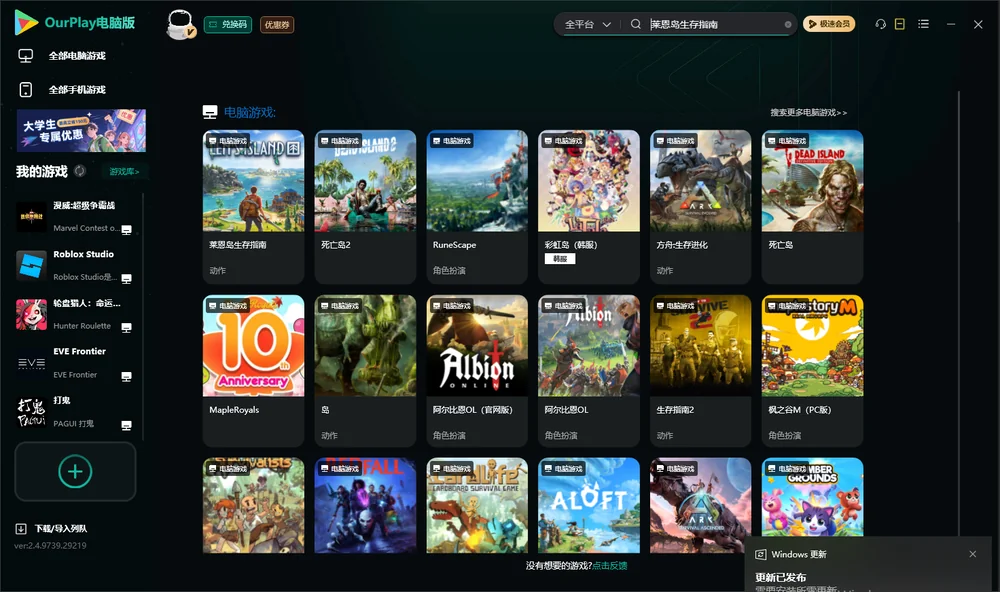Screen dimensions: 1000x592
Task: Click PC icon on Marvel Contest entry
Action: click(126, 230)
